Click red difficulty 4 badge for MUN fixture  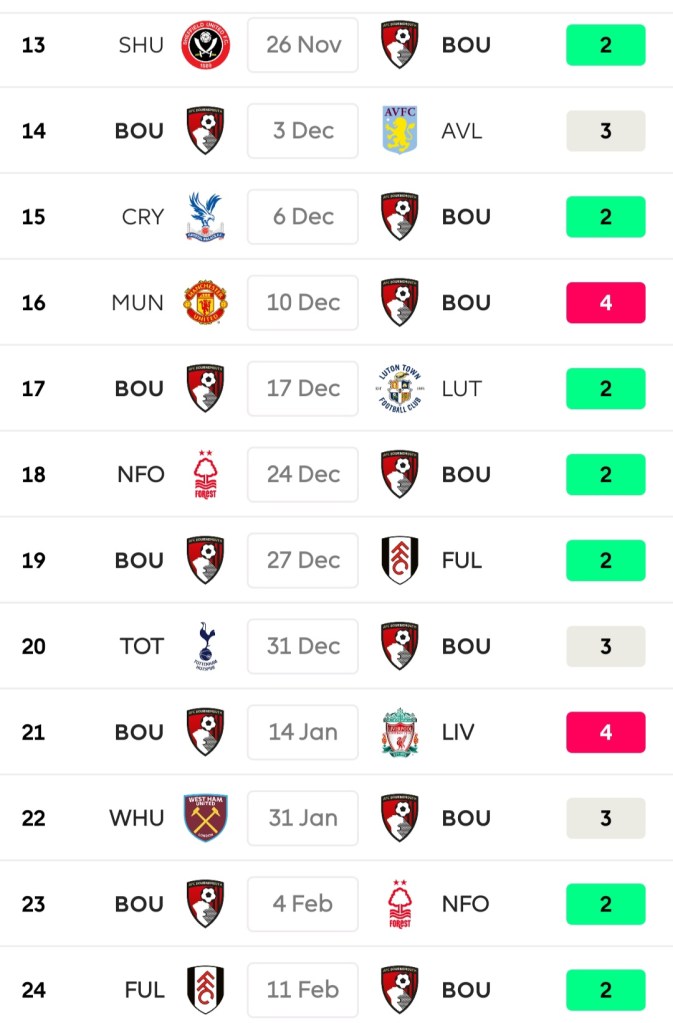point(605,303)
